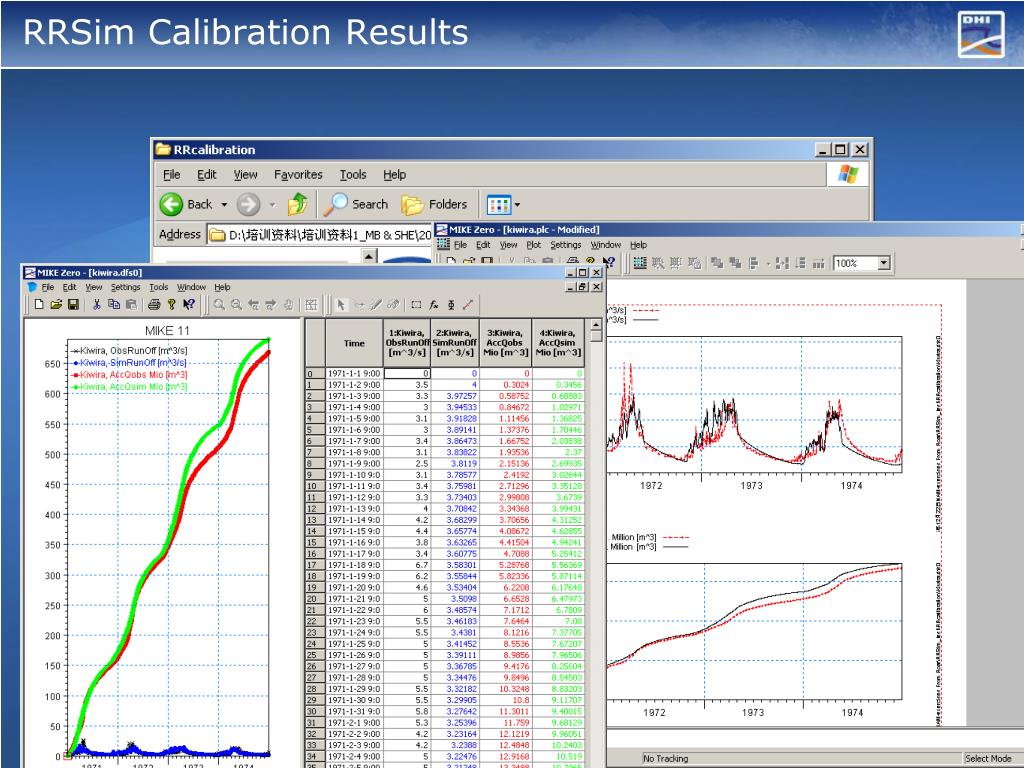Image resolution: width=1024 pixels, height=768 pixels.
Task: Click yellow Help icon in kiwira.dfs0 toolbar
Action: [171, 304]
